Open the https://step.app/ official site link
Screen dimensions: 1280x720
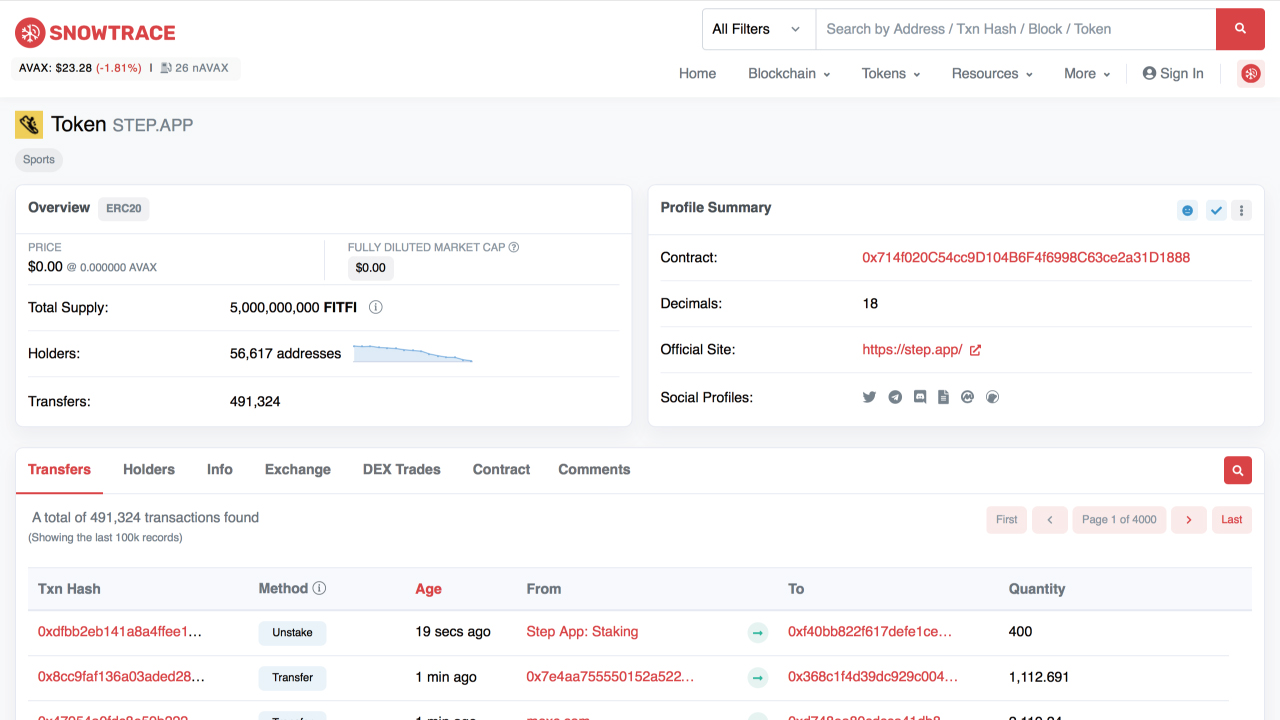(x=912, y=349)
